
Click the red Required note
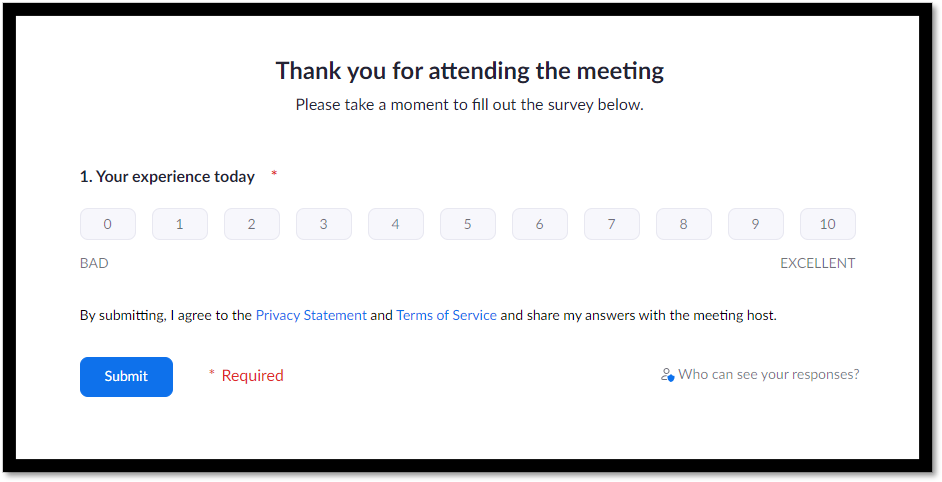pyautogui.click(x=246, y=376)
